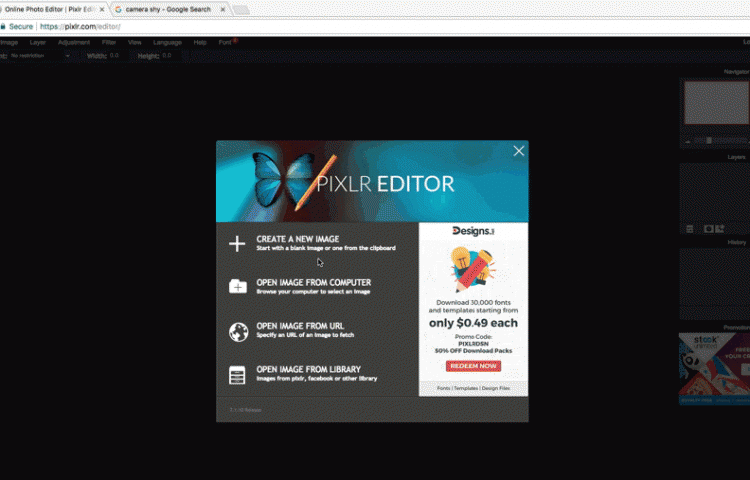Open a new browser tab

241,10
